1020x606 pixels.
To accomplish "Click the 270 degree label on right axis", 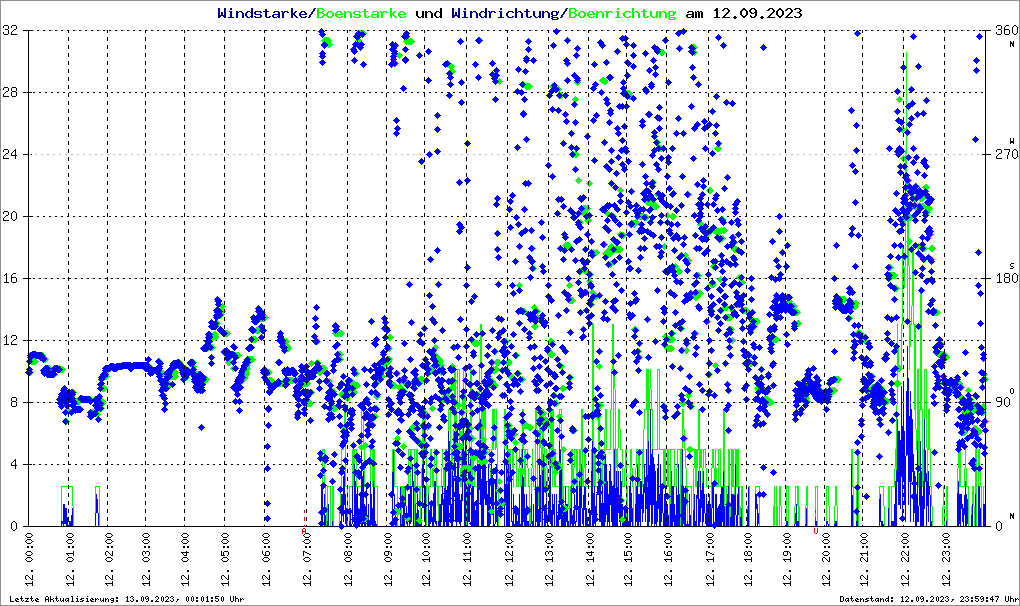I will pos(1002,155).
